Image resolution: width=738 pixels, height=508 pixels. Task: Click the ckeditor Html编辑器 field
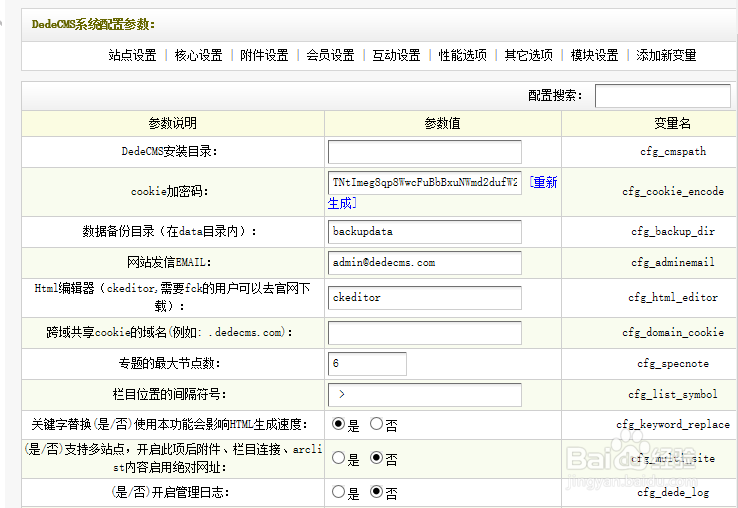point(425,298)
